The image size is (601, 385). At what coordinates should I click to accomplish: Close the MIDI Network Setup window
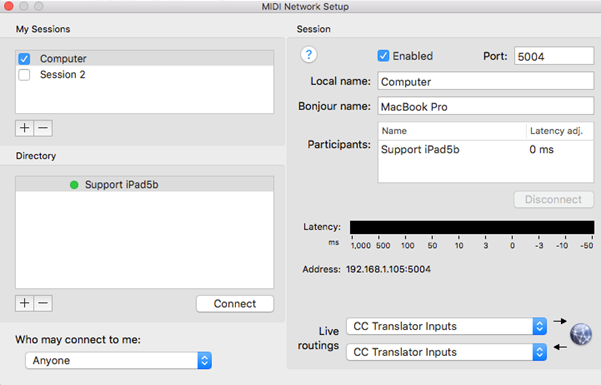click(x=9, y=6)
